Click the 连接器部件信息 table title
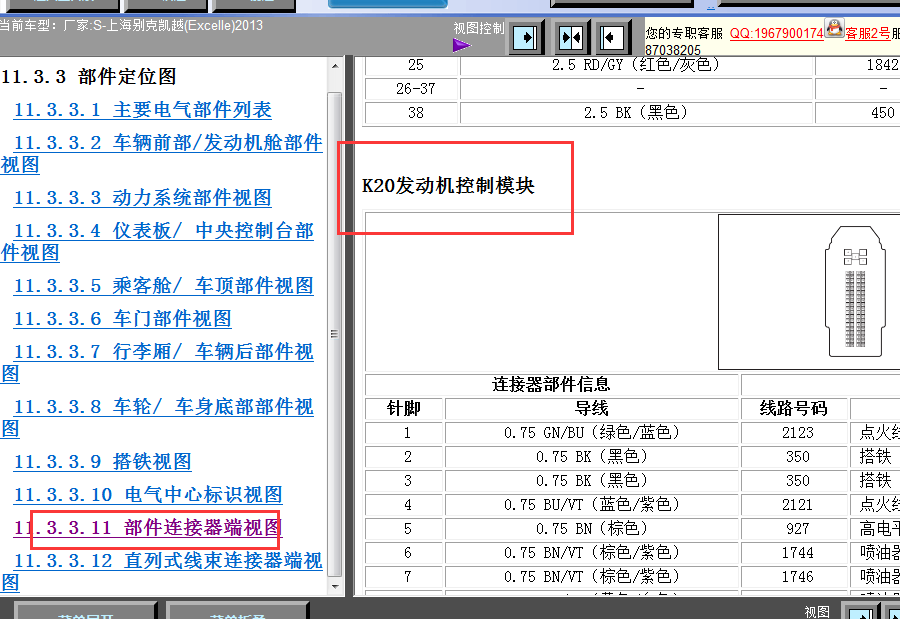Viewport: 900px width, 619px height. [551, 385]
